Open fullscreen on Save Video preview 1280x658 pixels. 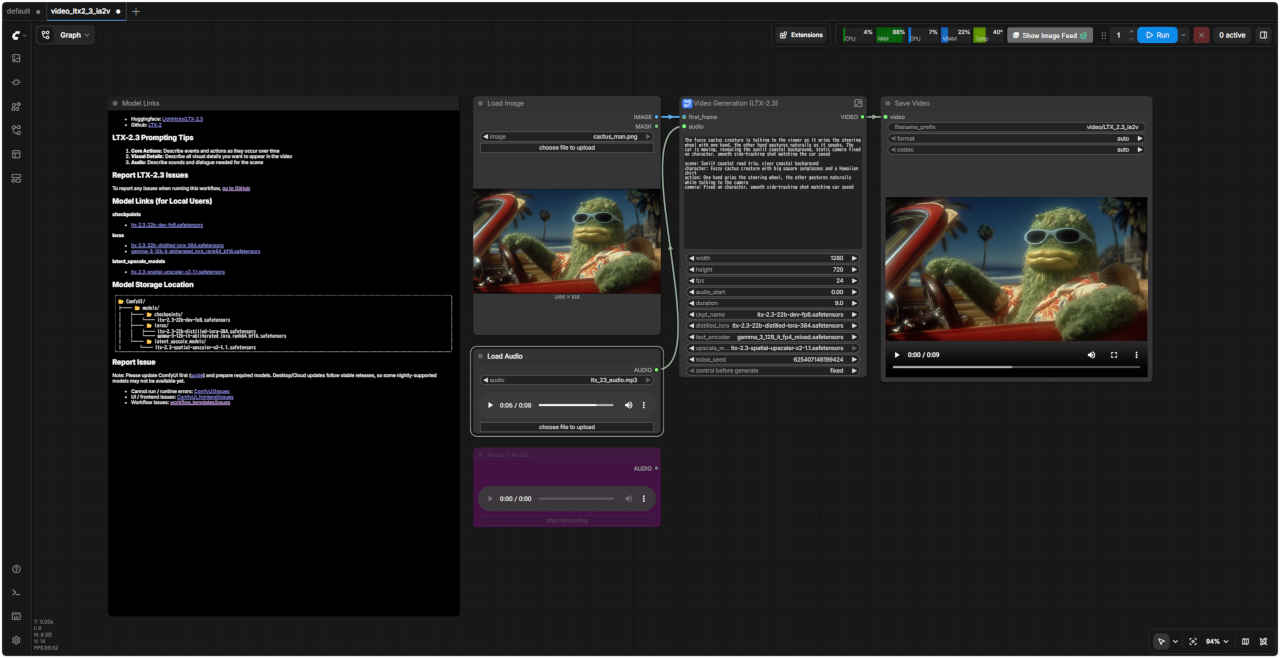click(1114, 355)
